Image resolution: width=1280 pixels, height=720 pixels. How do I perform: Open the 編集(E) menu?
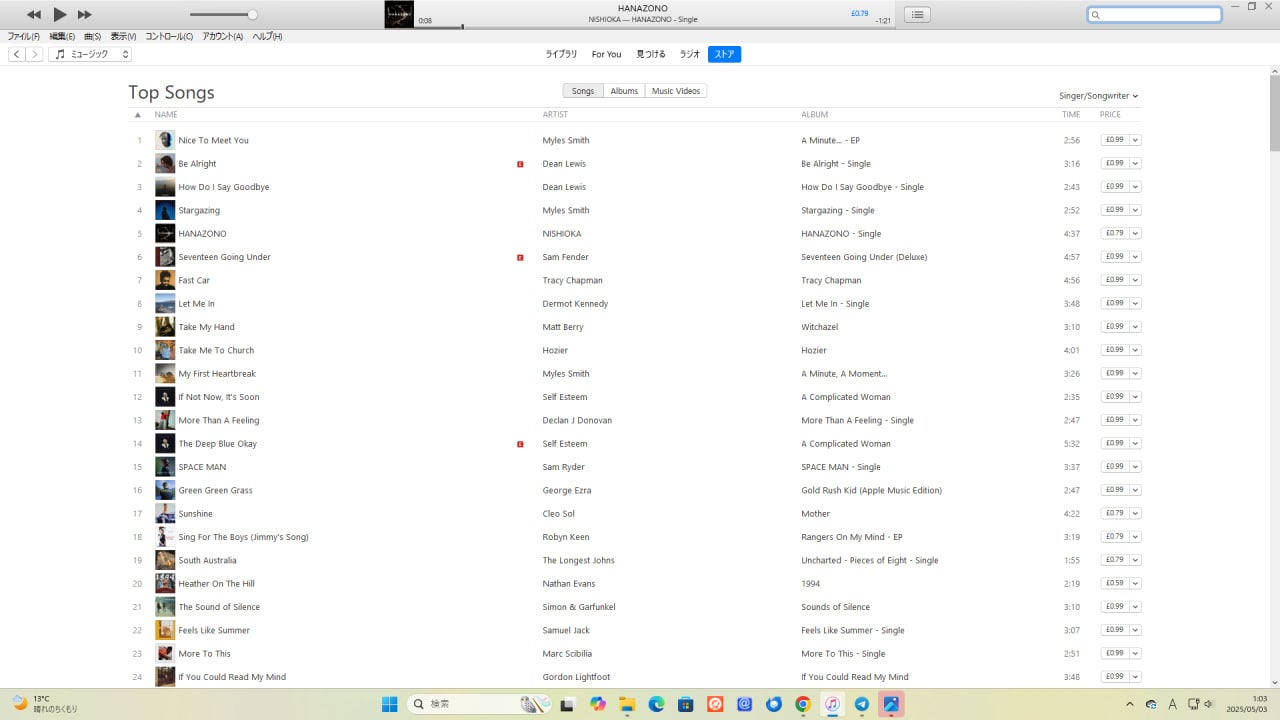[x=63, y=37]
